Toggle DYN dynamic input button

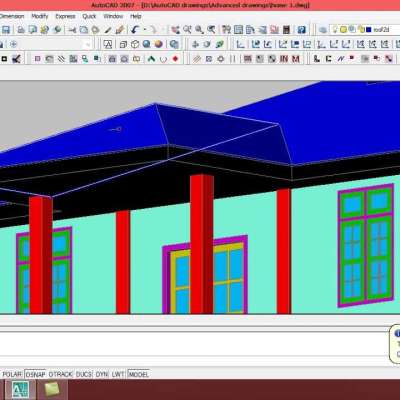[102, 374]
